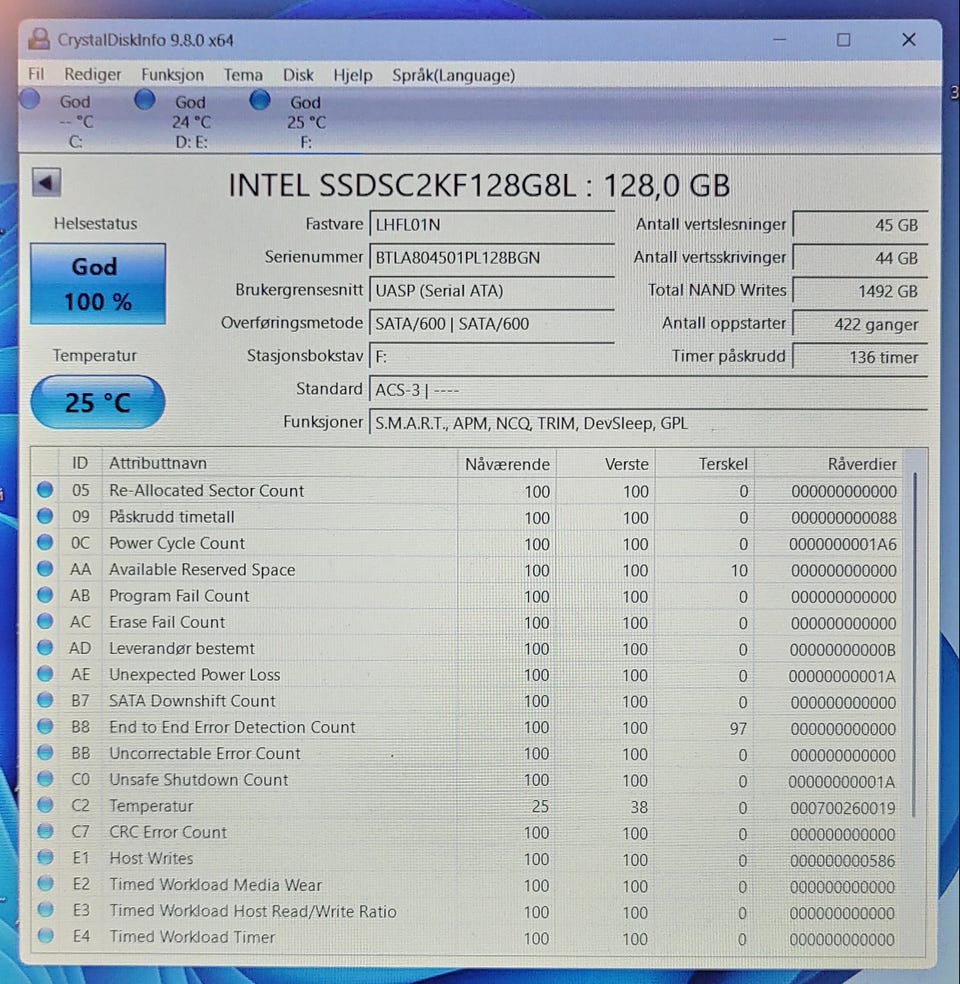Open the Disk menu
The width and height of the screenshot is (960, 984).
coord(298,75)
